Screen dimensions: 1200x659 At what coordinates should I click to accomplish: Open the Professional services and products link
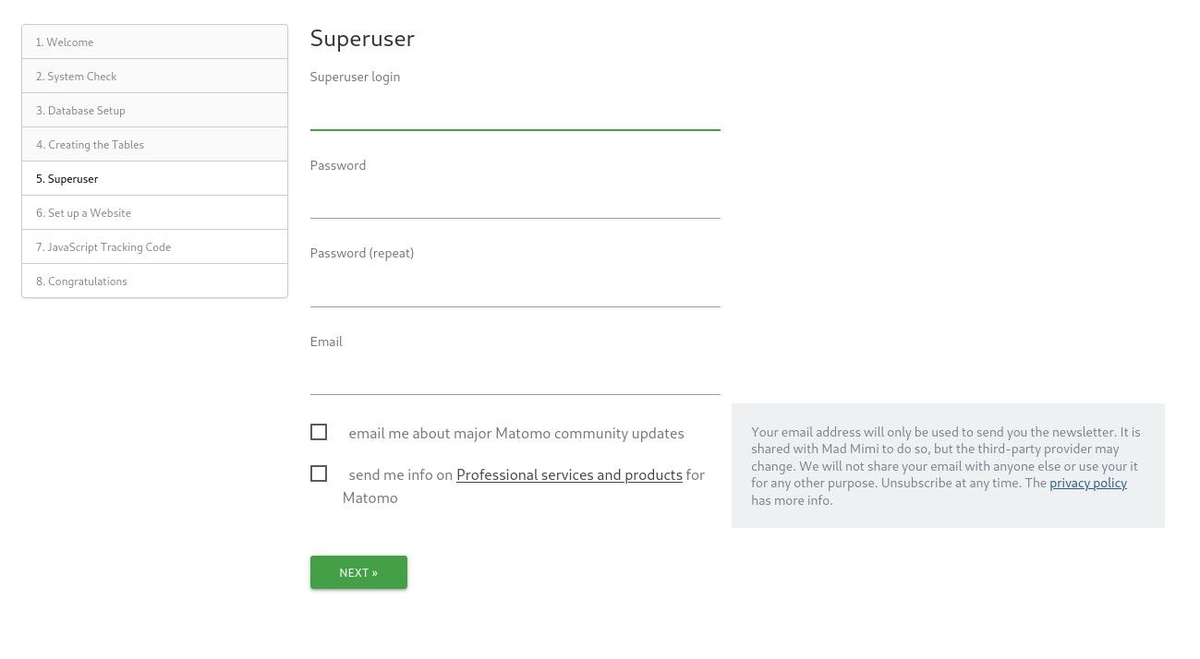point(569,475)
